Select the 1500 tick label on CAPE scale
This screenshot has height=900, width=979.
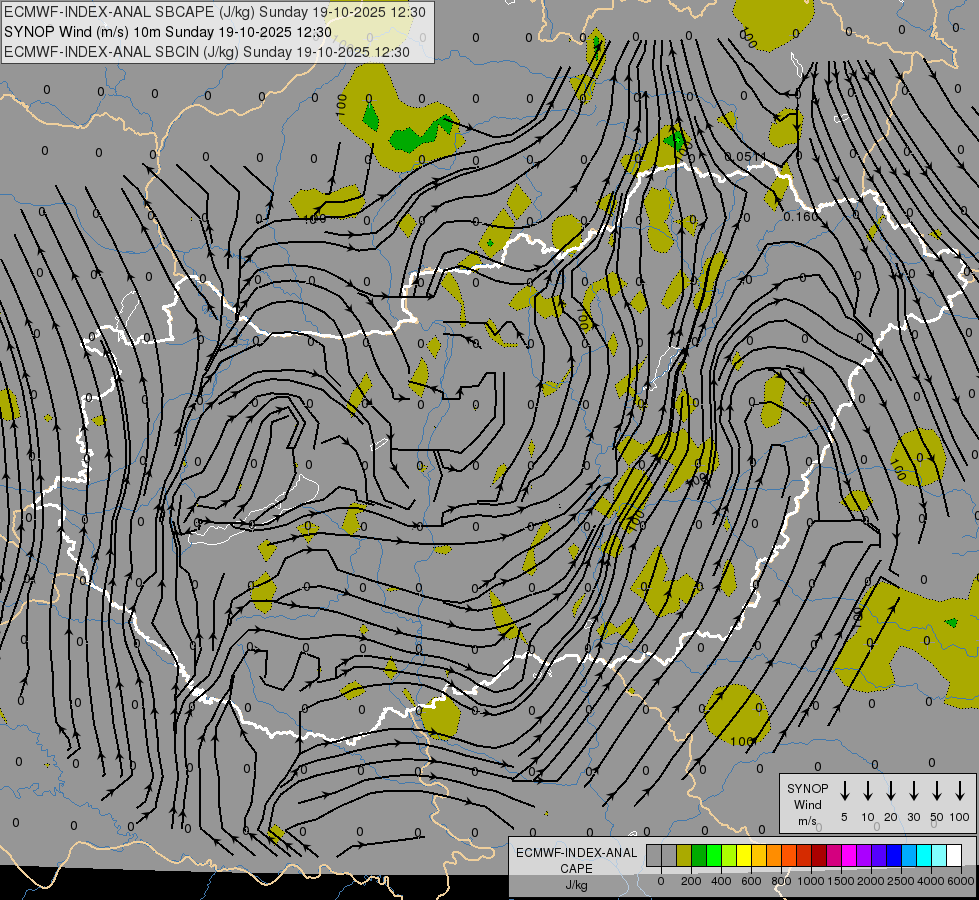pos(841,881)
